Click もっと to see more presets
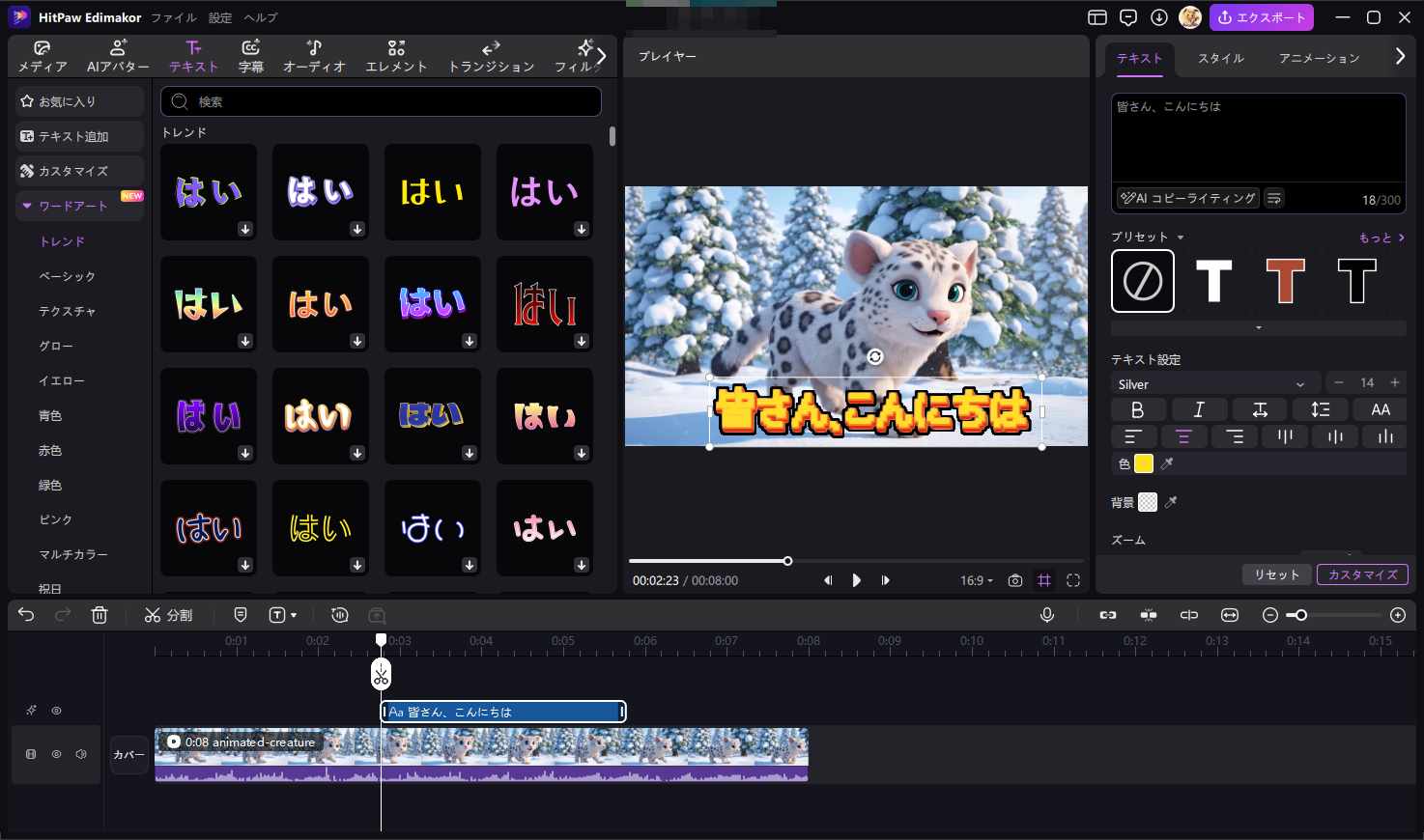 1381,238
